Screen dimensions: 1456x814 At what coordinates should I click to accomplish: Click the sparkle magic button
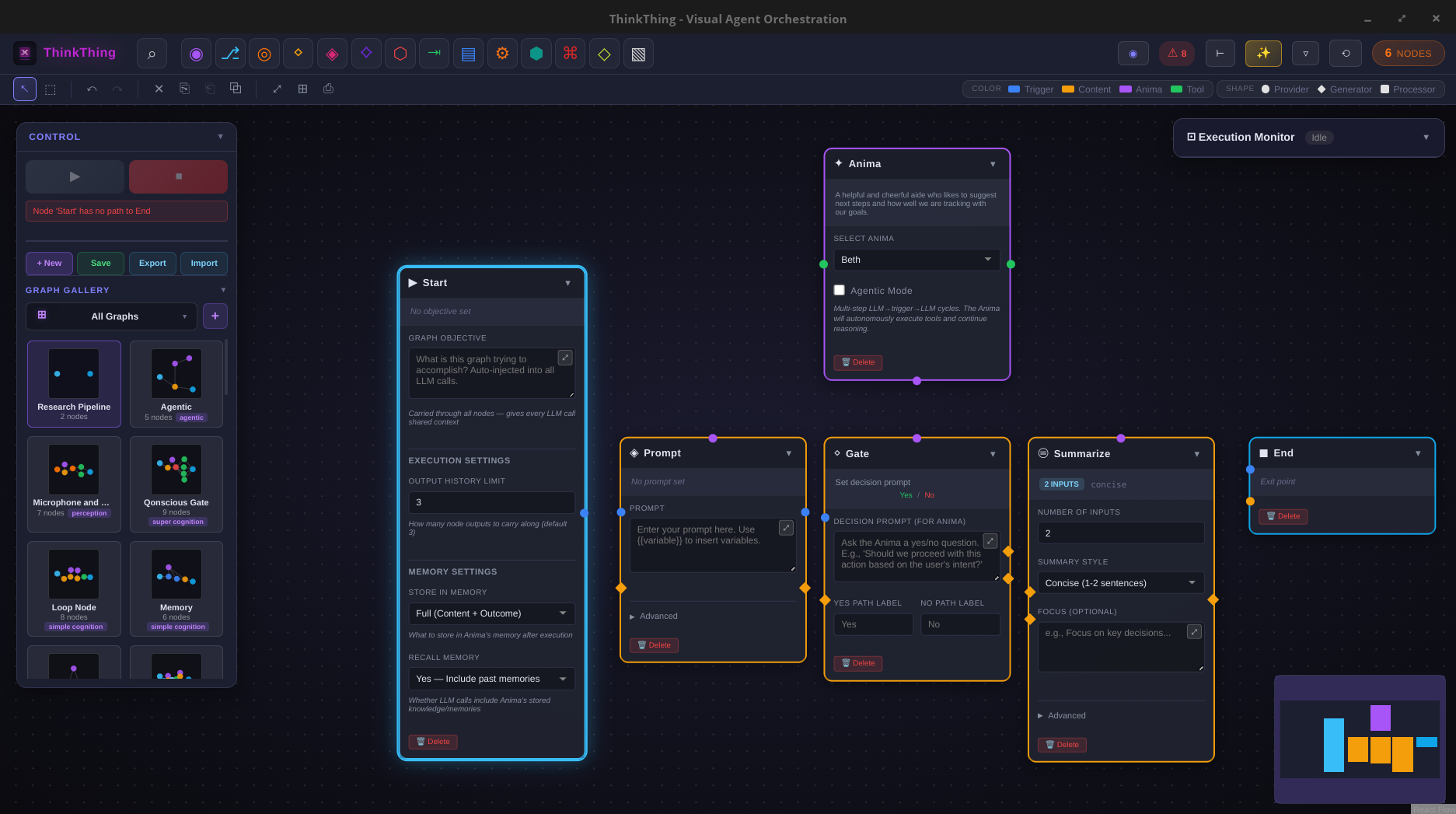[1263, 54]
